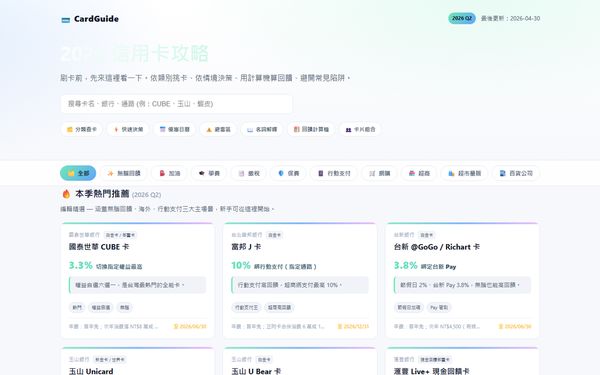
Task: Click the Pay tag on 台新 card
Action: coord(439,307)
